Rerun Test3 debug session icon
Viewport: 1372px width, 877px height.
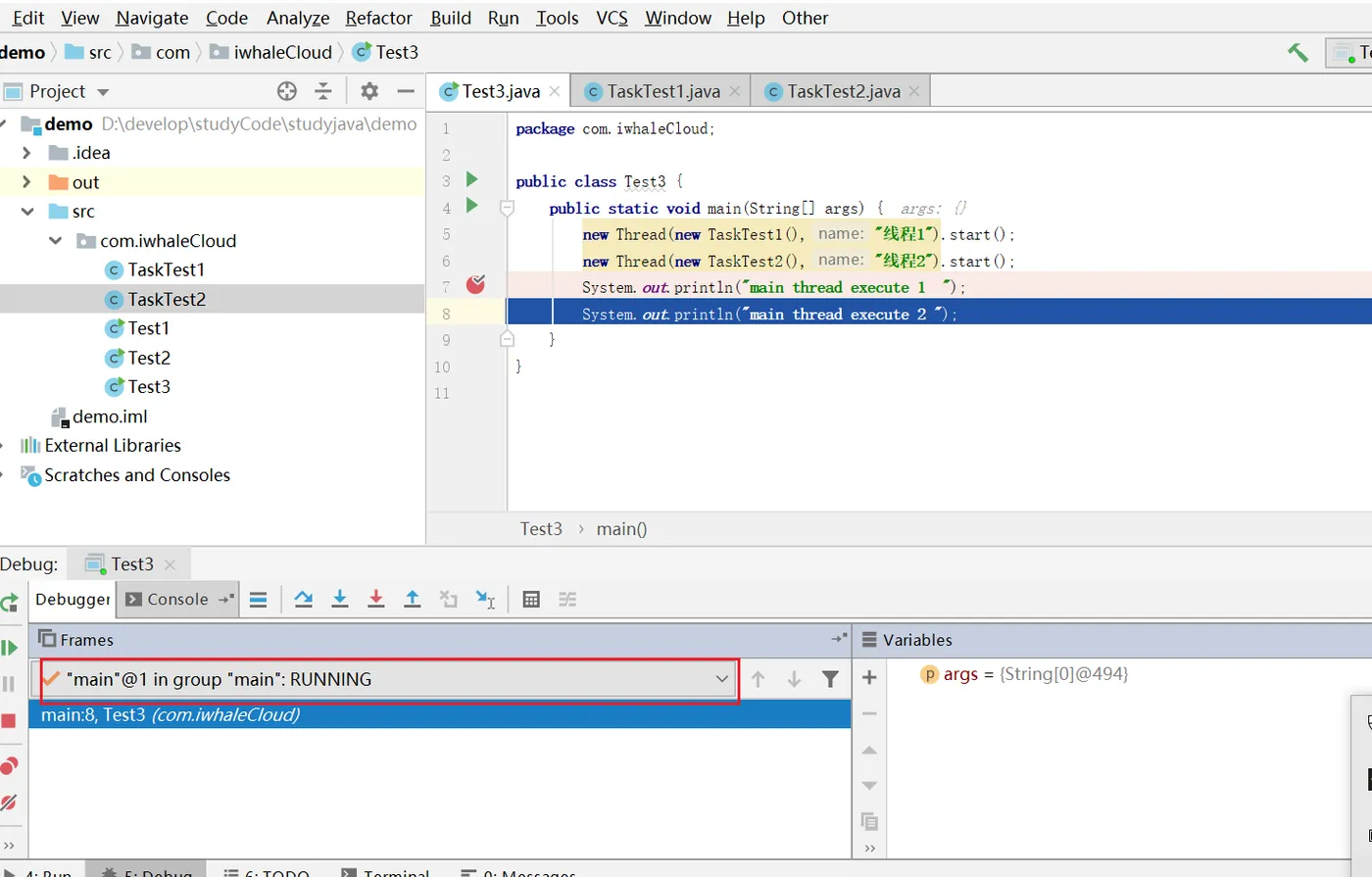(x=10, y=603)
